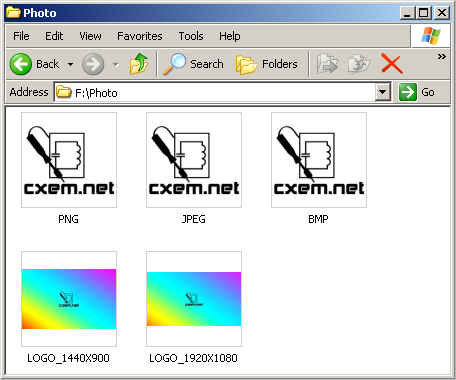Open the Favorites menu
The width and height of the screenshot is (456, 380).
point(140,36)
